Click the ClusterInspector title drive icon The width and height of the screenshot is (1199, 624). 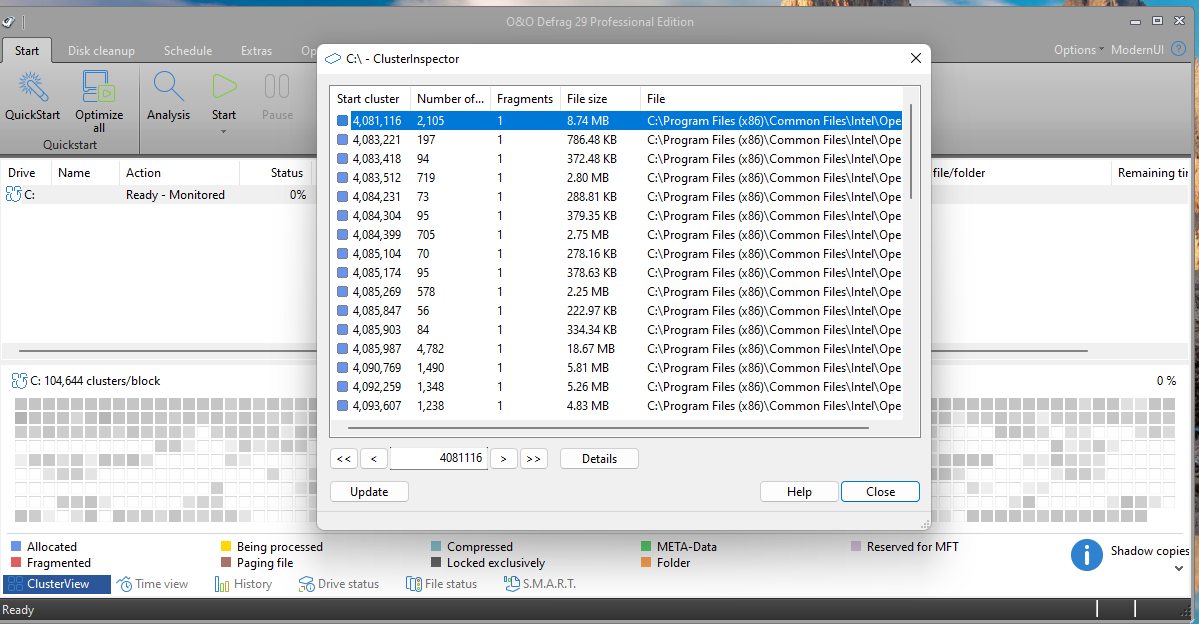point(333,59)
